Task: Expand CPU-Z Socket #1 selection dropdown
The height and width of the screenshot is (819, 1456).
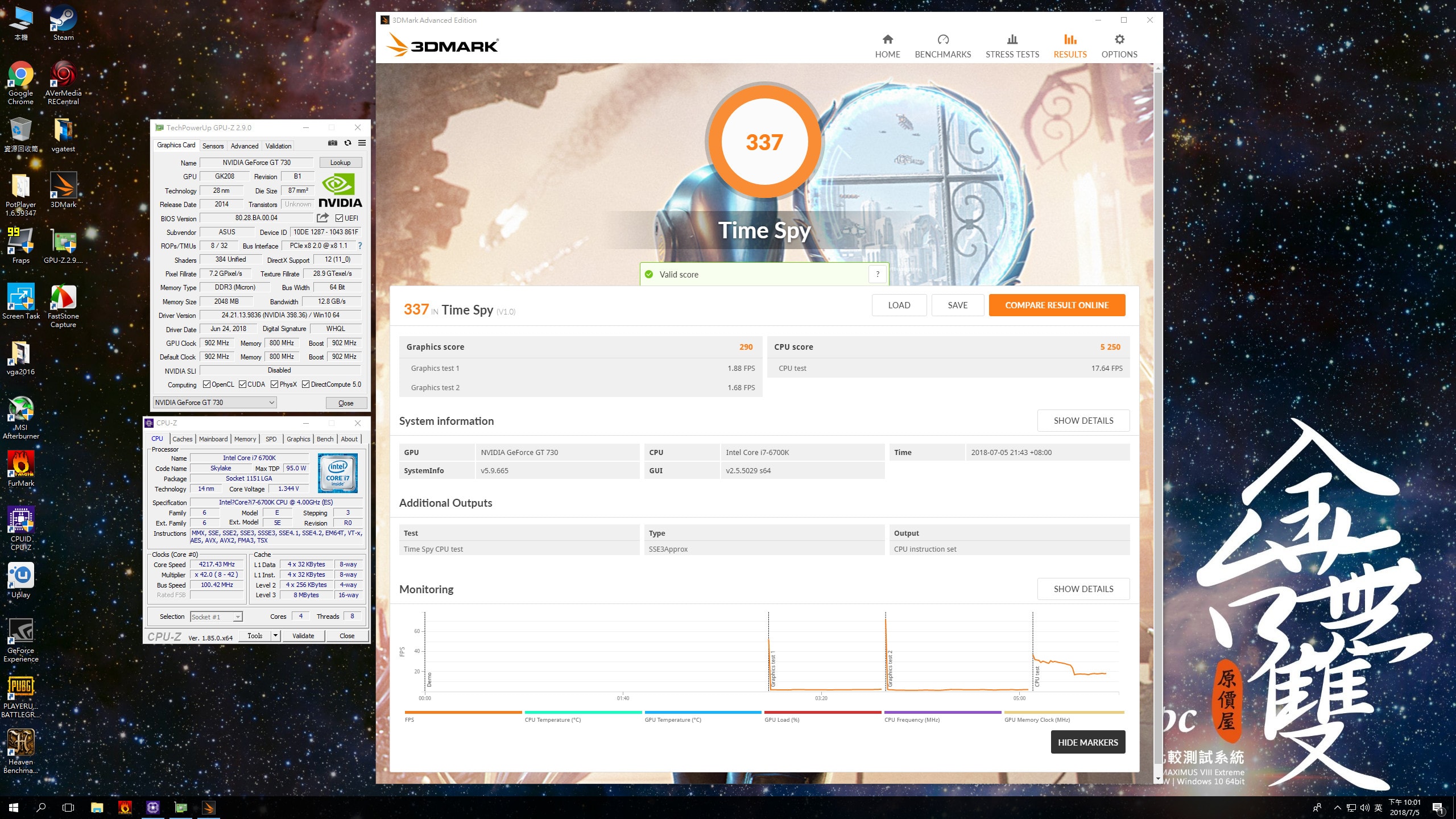Action: [216, 617]
